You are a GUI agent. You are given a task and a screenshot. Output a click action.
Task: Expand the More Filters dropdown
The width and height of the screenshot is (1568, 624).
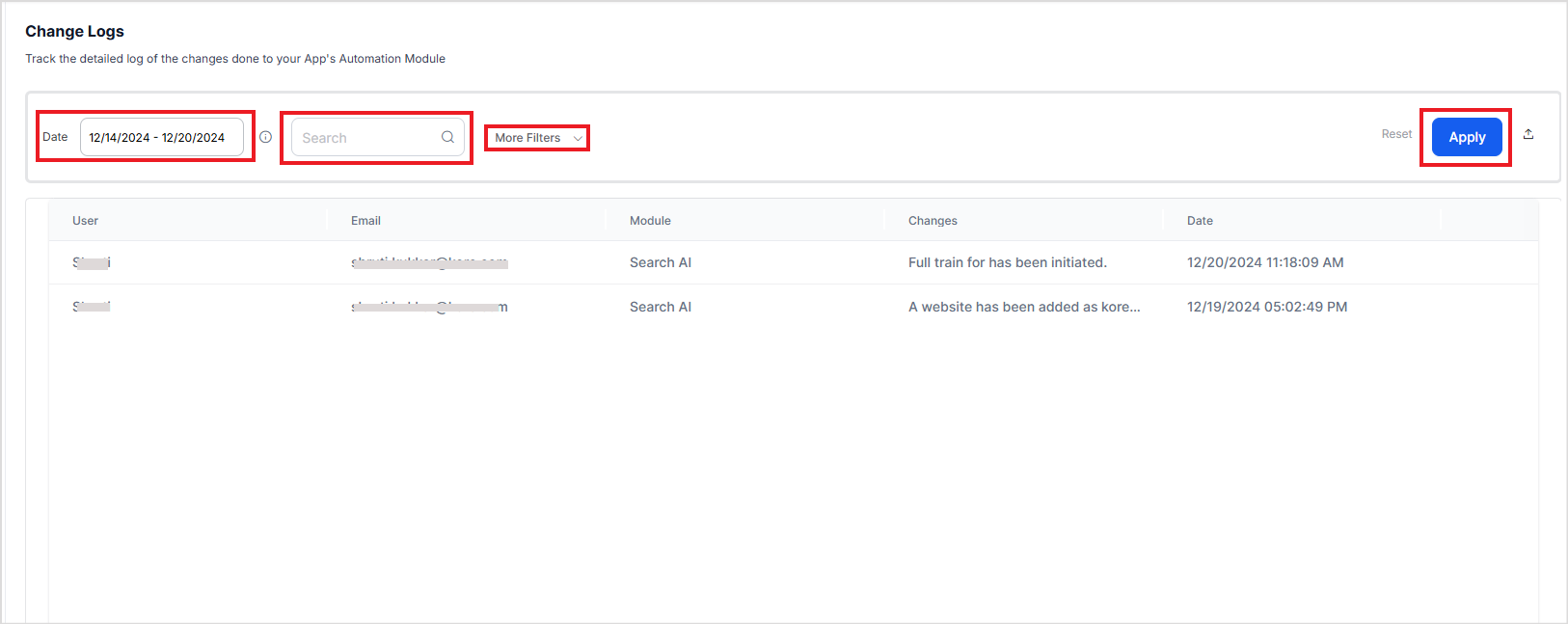coord(537,138)
